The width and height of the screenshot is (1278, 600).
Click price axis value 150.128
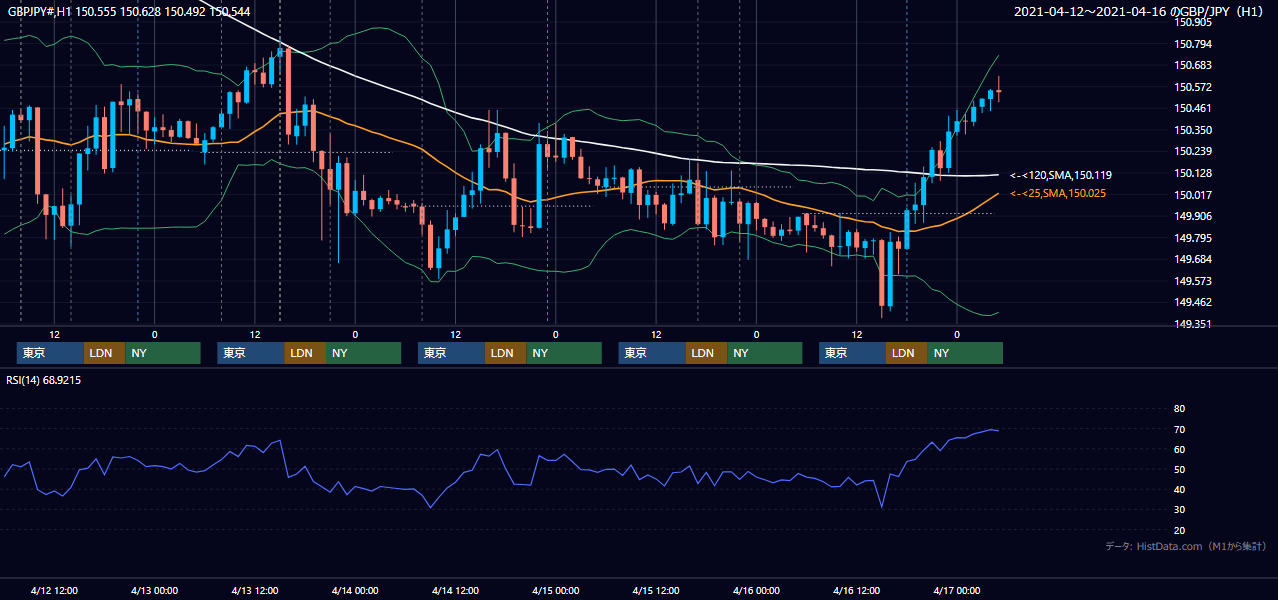tap(1193, 173)
